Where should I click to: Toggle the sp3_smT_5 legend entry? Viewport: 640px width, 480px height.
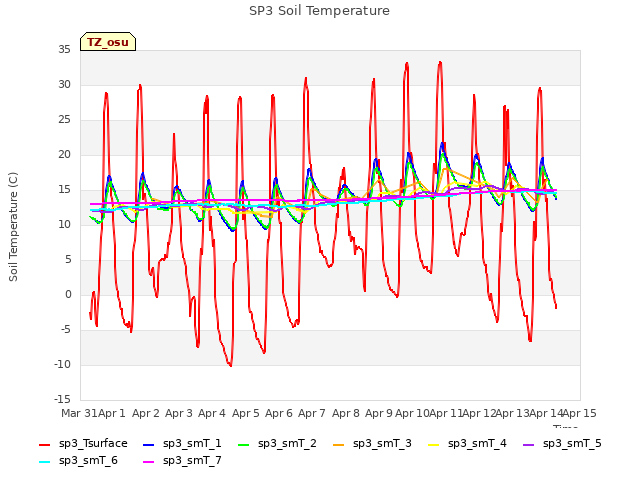562,444
